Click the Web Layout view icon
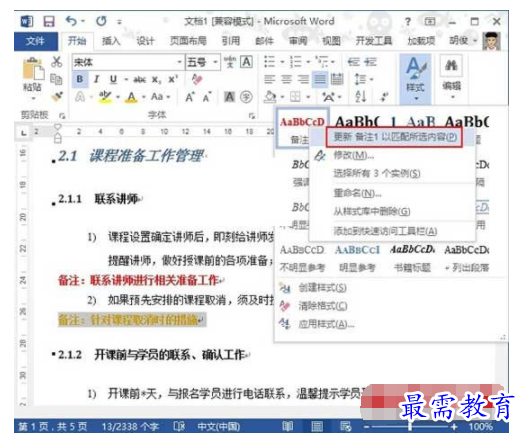The image size is (523, 438). pyautogui.click(x=346, y=426)
